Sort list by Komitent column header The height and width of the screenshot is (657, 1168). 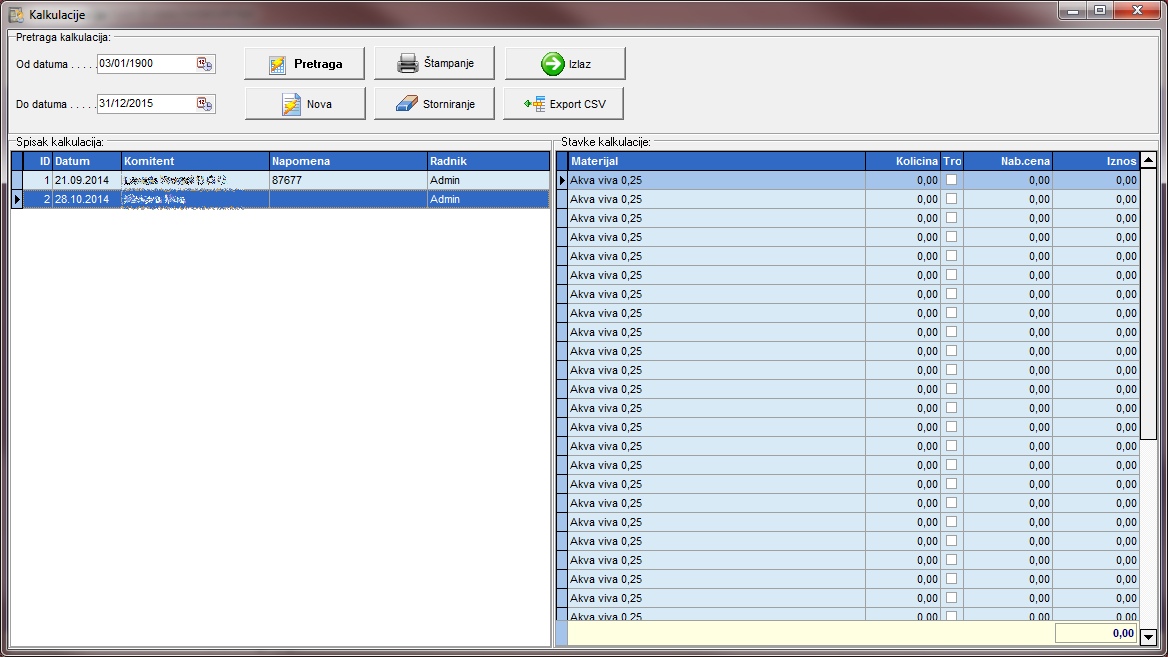[195, 161]
